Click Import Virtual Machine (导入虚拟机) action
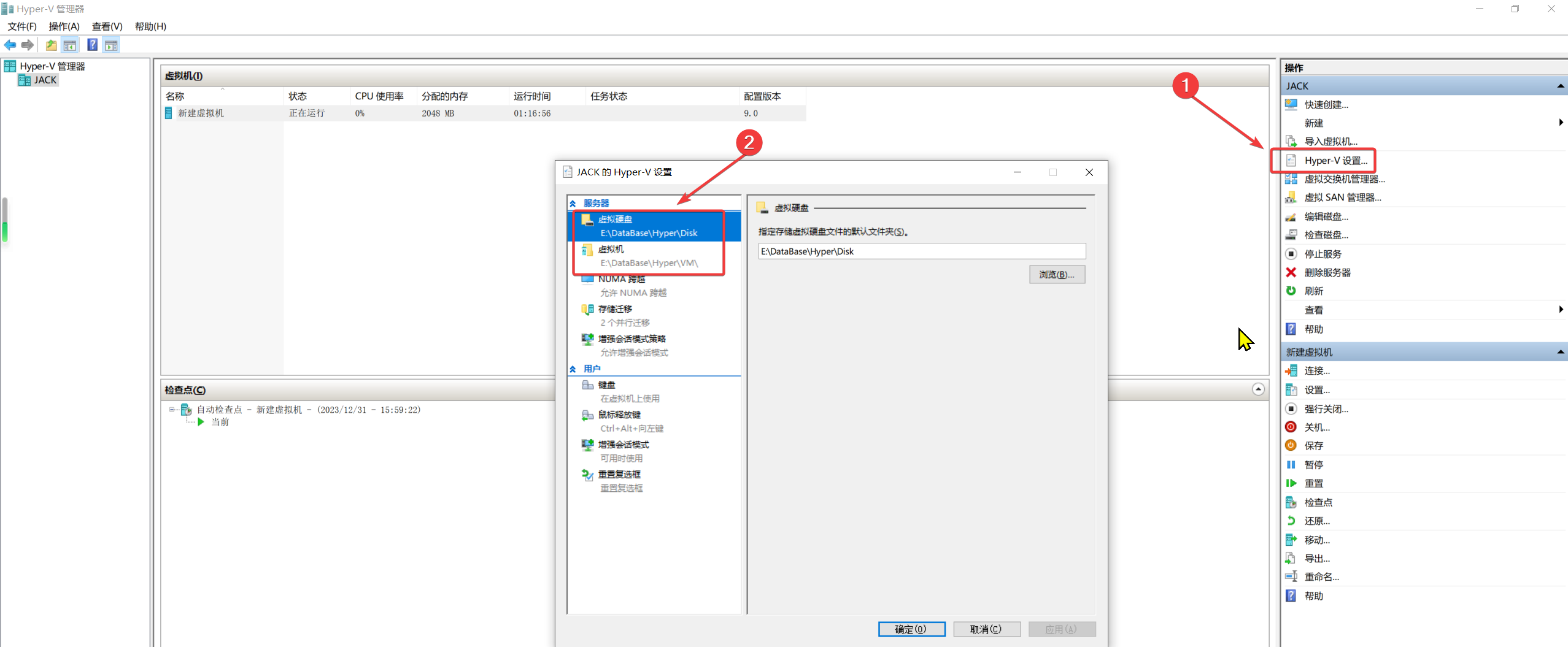The image size is (1568, 647). pyautogui.click(x=1330, y=142)
